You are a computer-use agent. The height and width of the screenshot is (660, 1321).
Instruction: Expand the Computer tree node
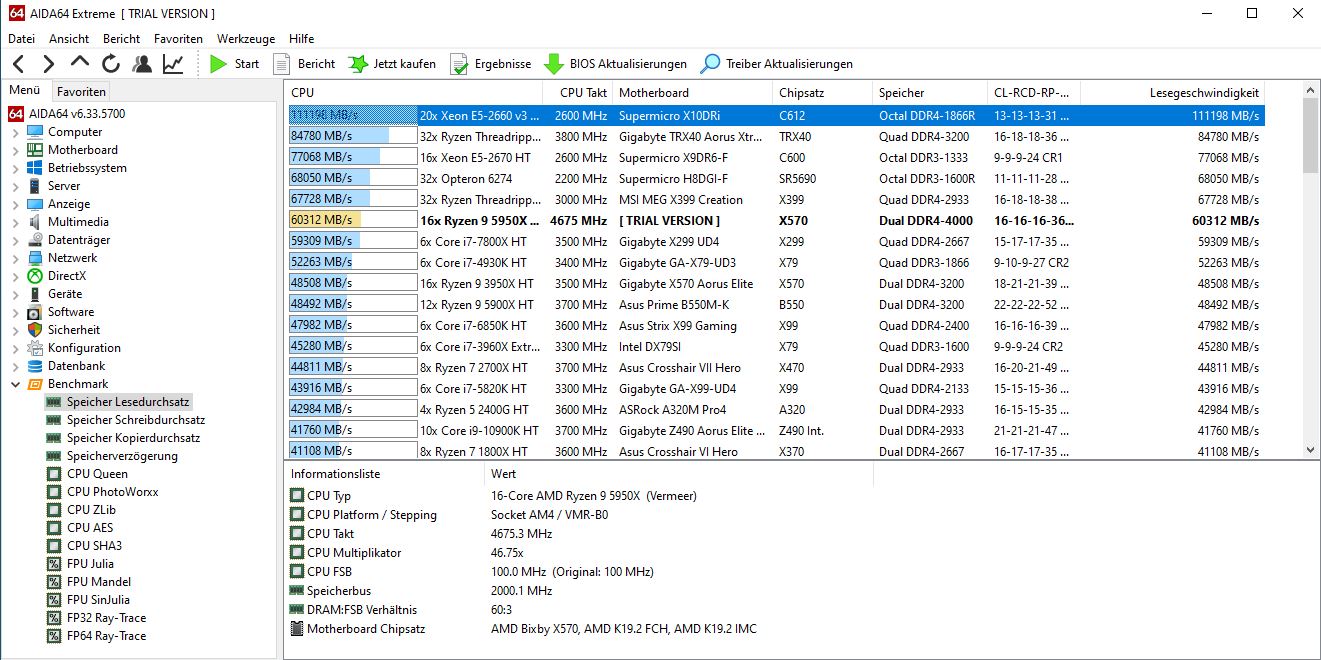tap(16, 132)
